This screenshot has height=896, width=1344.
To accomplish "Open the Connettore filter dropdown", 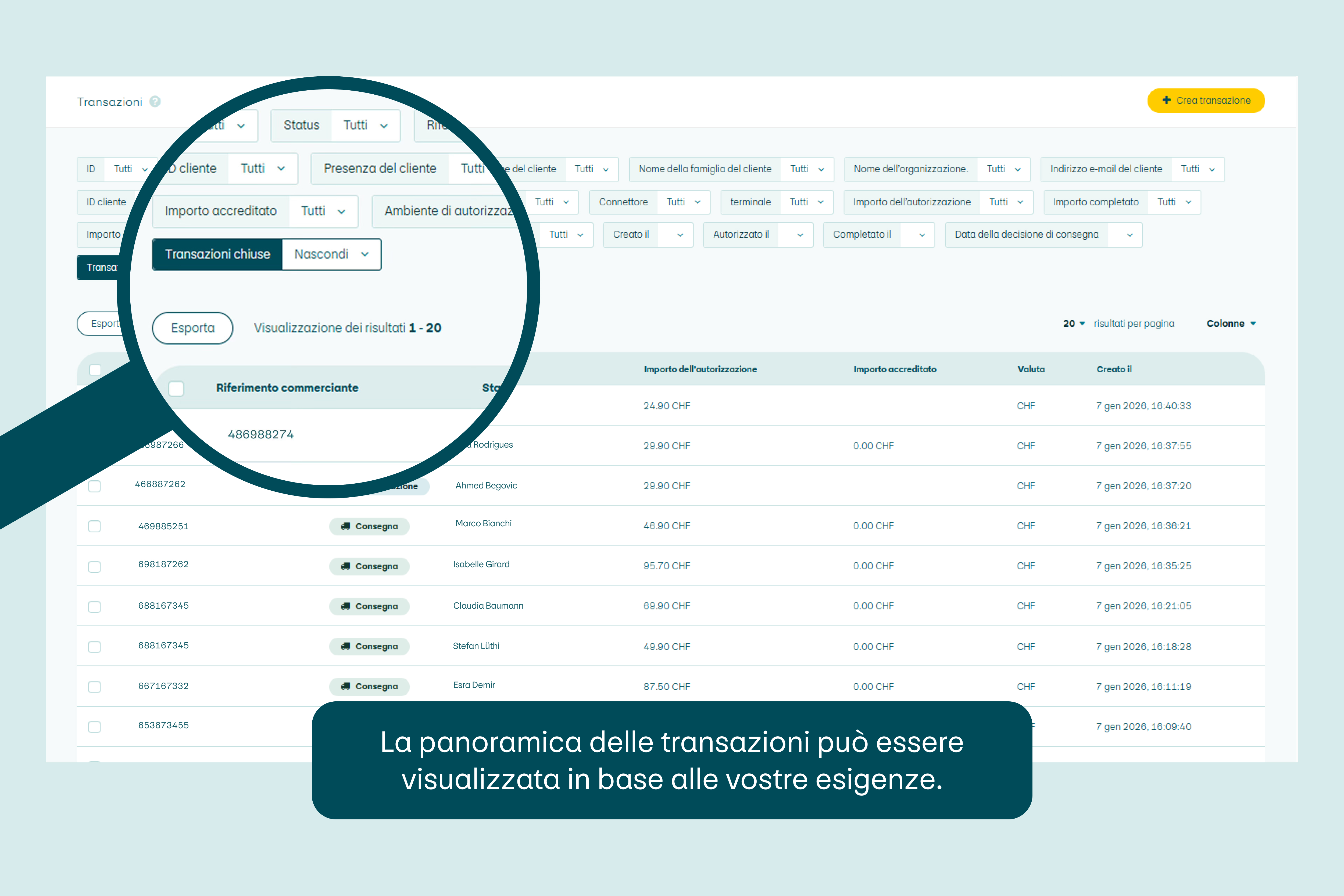I will [x=684, y=202].
